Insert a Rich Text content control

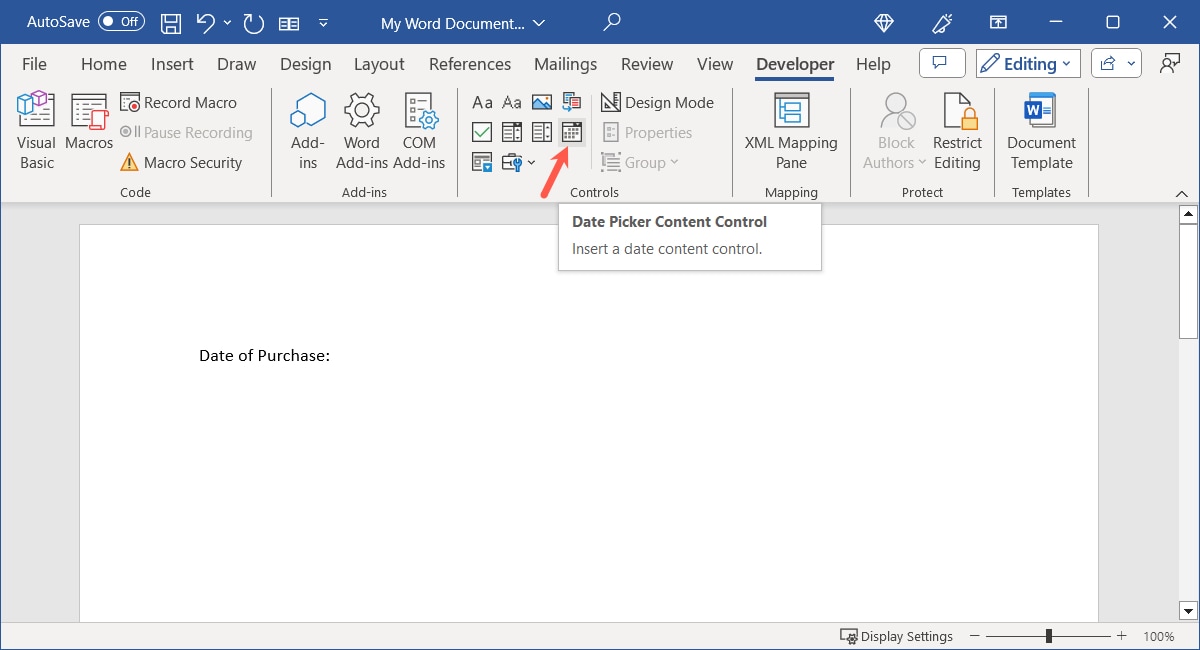[x=482, y=102]
